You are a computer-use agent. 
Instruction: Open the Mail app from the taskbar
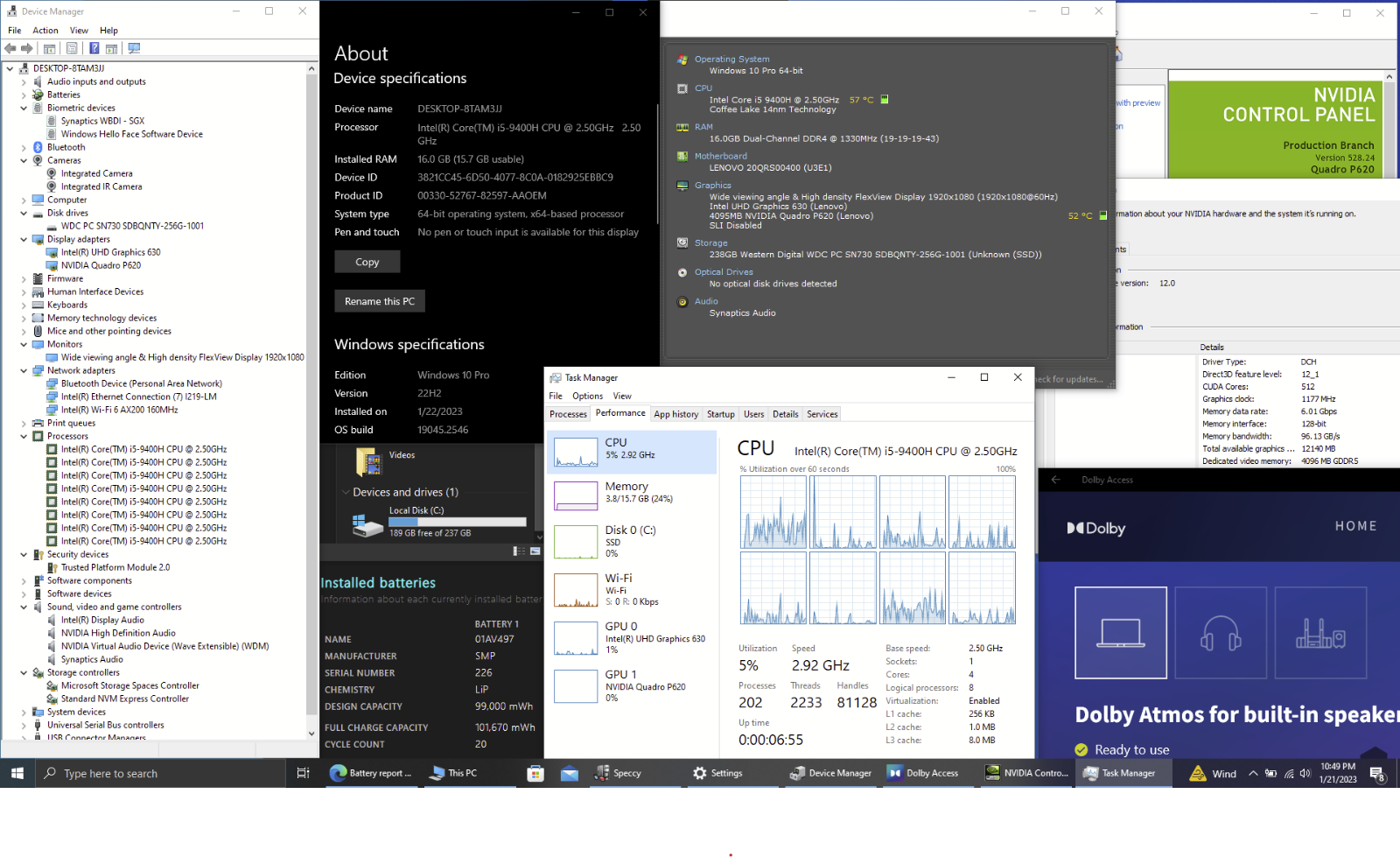point(570,773)
